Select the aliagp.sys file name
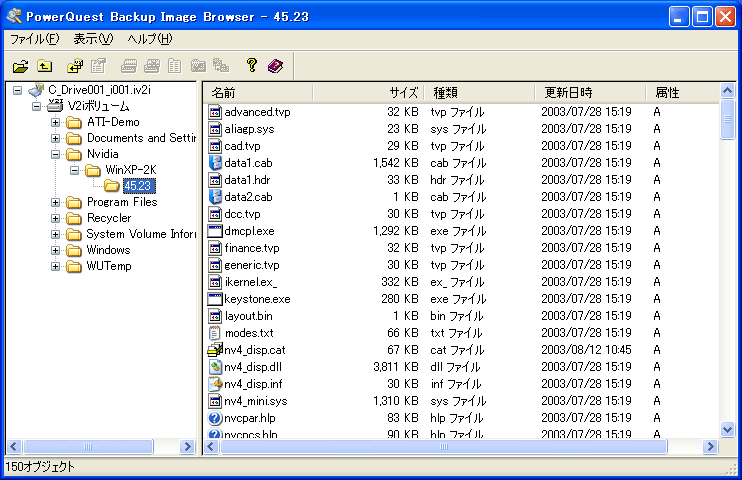 (x=249, y=129)
